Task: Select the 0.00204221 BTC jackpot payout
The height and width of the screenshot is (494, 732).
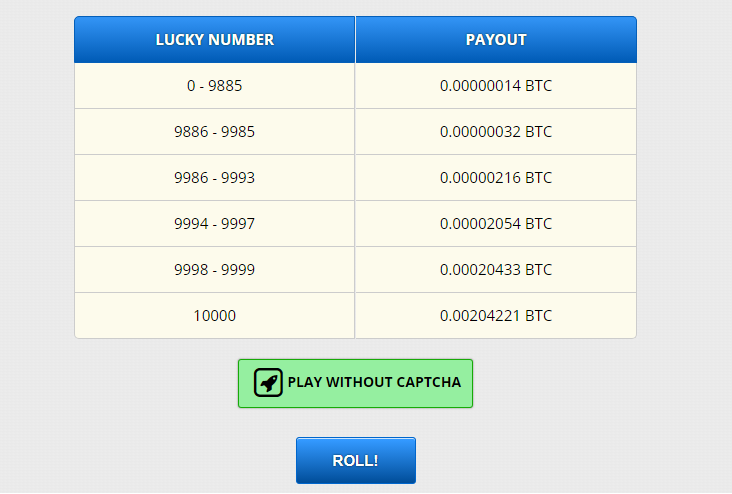Action: [x=496, y=316]
